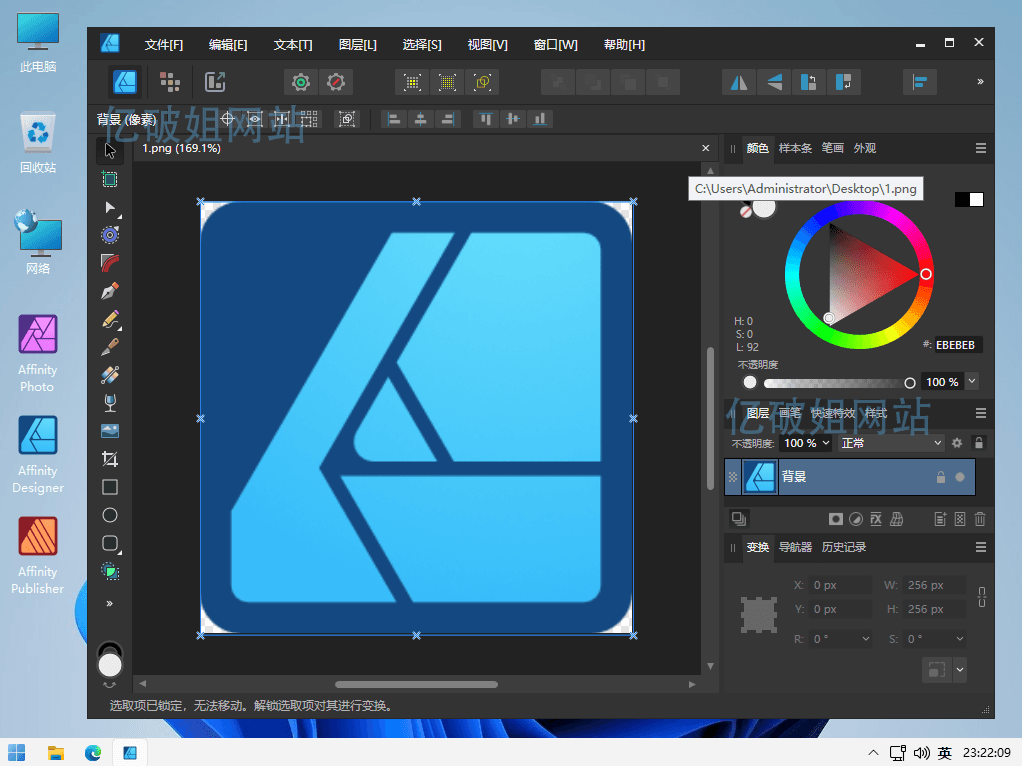Click the opacity slider handle in Color panel
This screenshot has height=766, width=1022.
coord(909,383)
